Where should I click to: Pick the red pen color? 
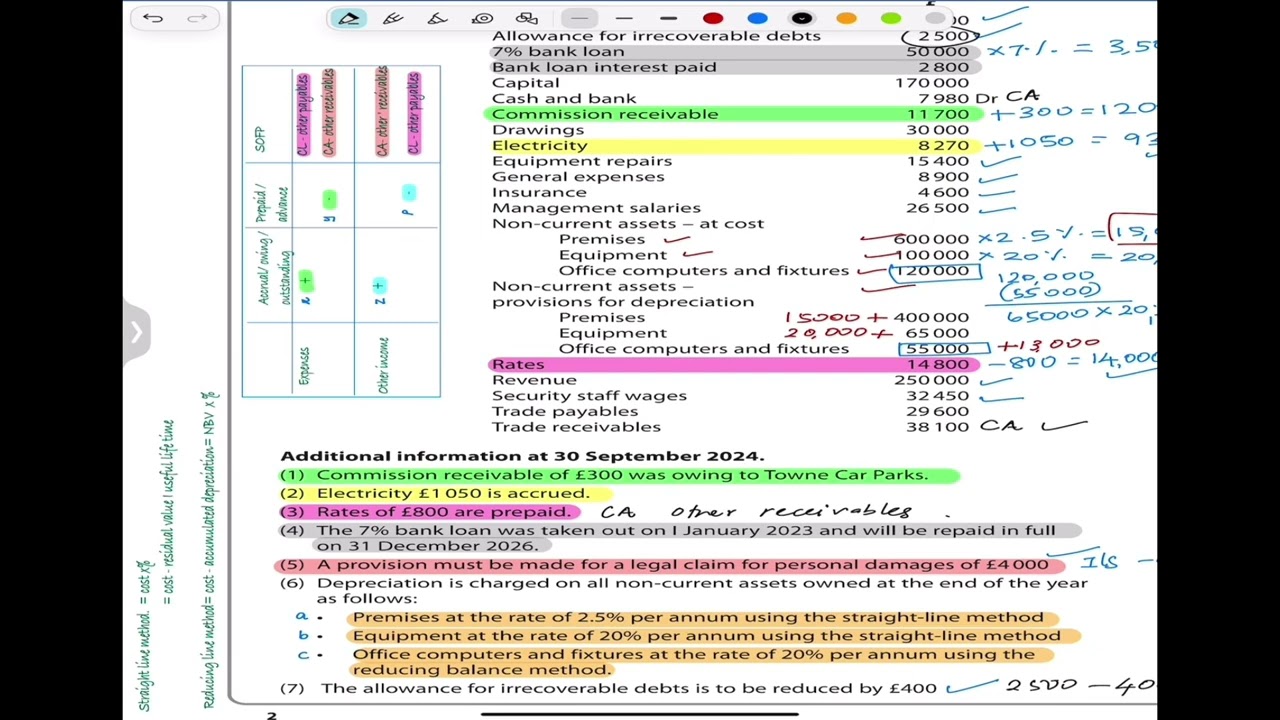click(712, 18)
